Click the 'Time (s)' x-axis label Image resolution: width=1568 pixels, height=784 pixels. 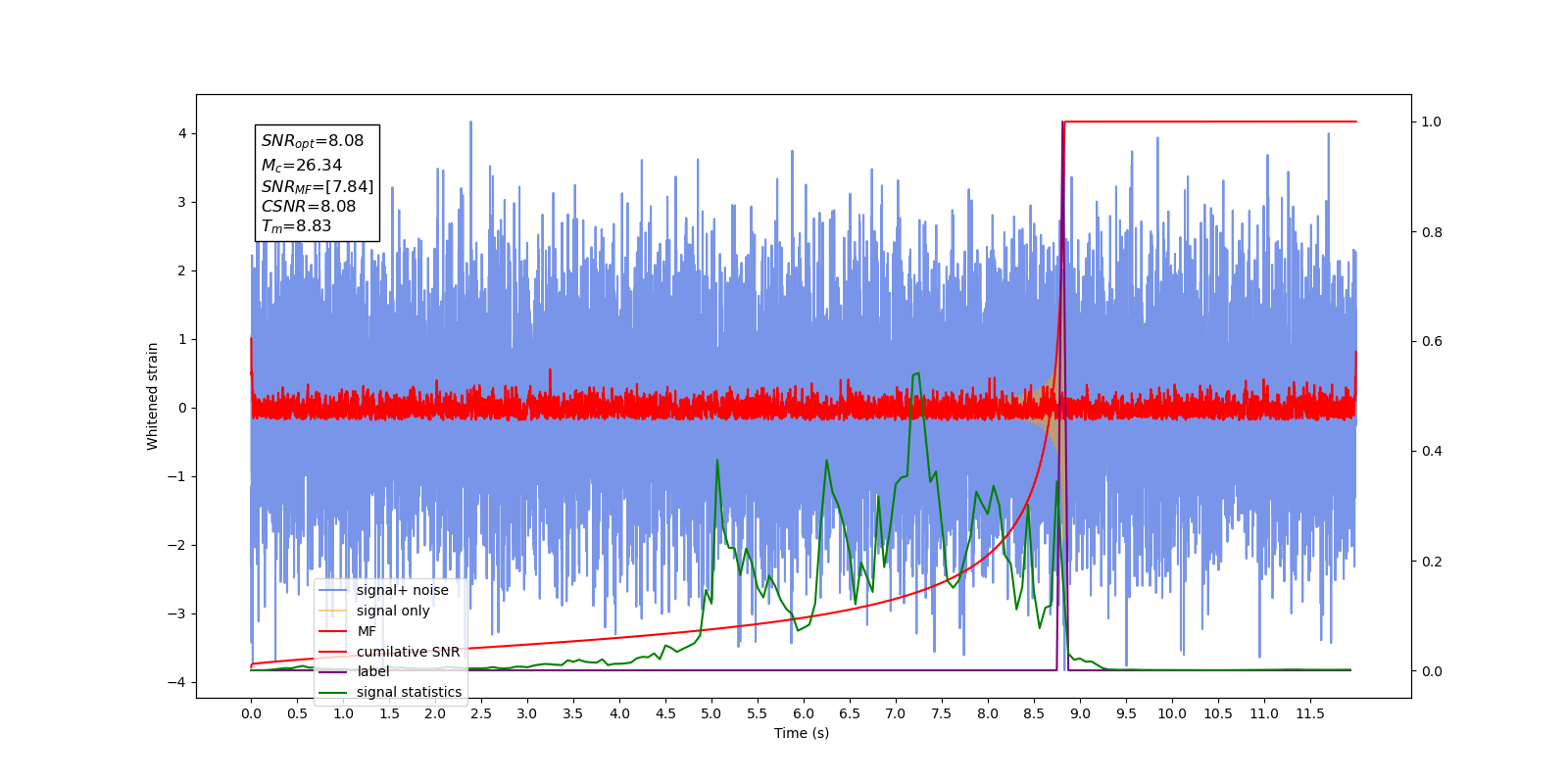[802, 733]
